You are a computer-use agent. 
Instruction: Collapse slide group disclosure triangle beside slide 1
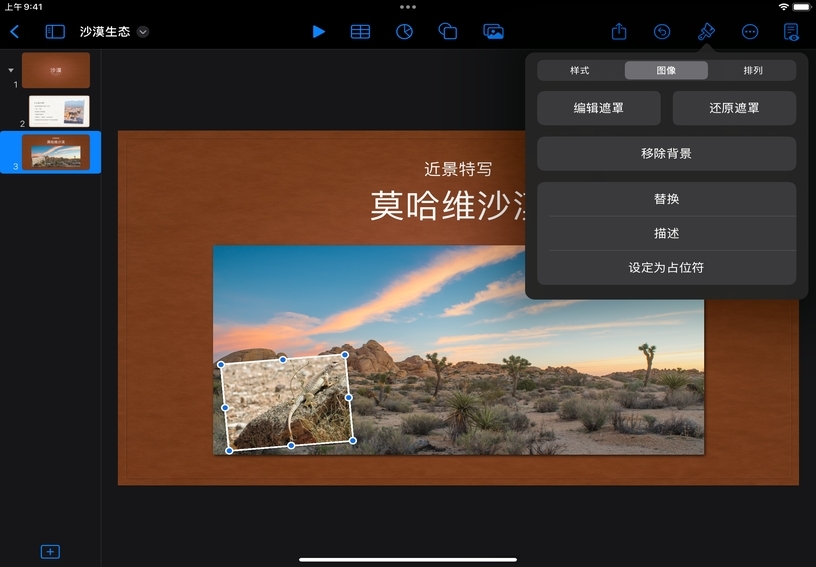(x=11, y=70)
